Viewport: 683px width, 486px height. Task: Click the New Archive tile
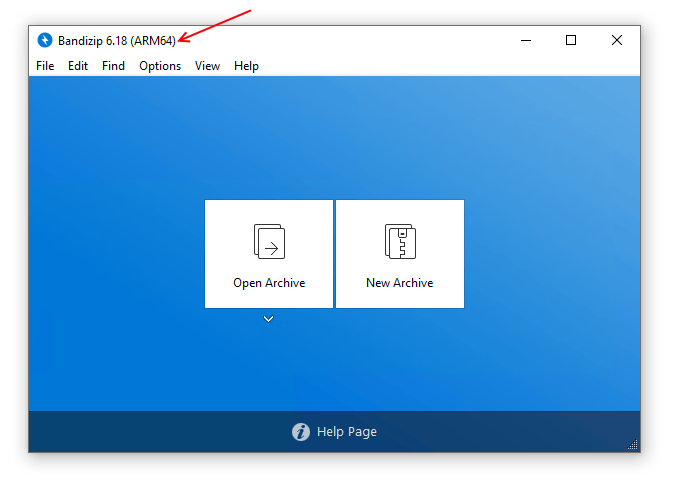(x=400, y=254)
